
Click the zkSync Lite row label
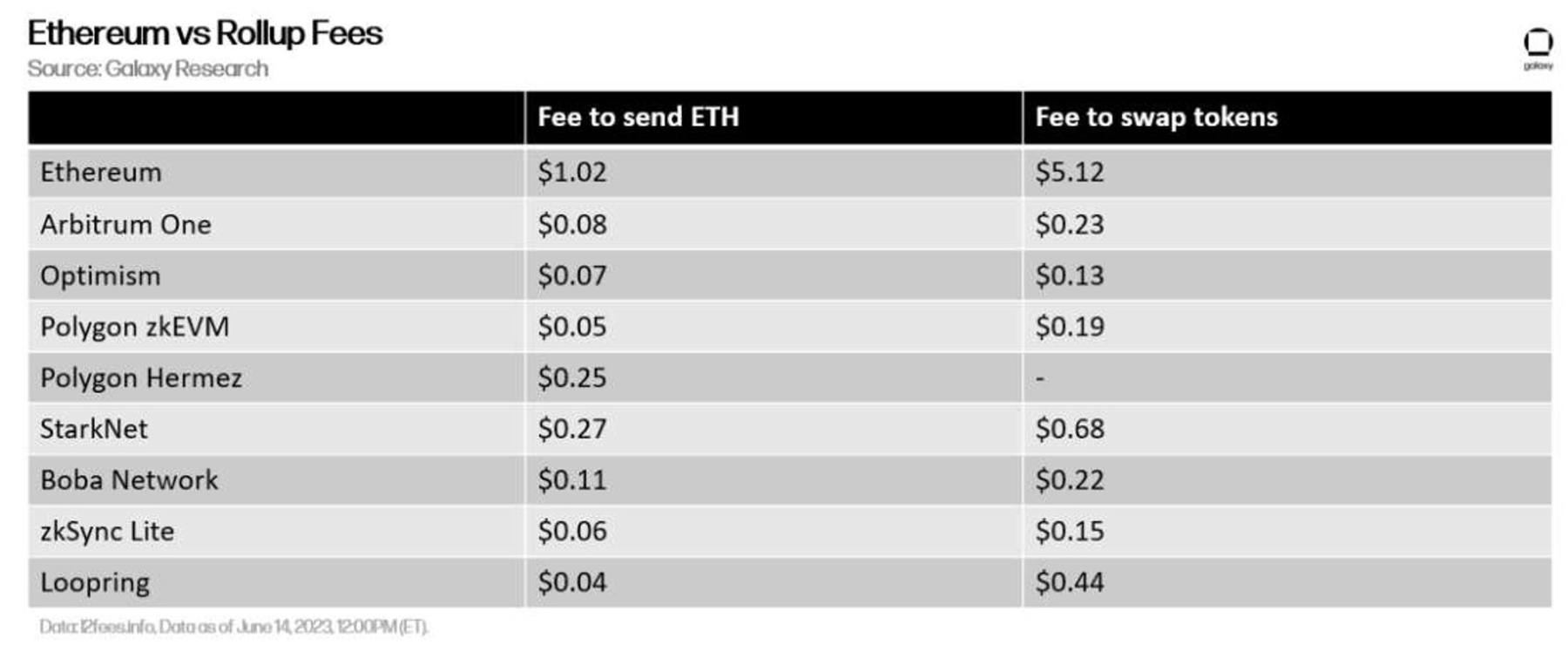107,531
